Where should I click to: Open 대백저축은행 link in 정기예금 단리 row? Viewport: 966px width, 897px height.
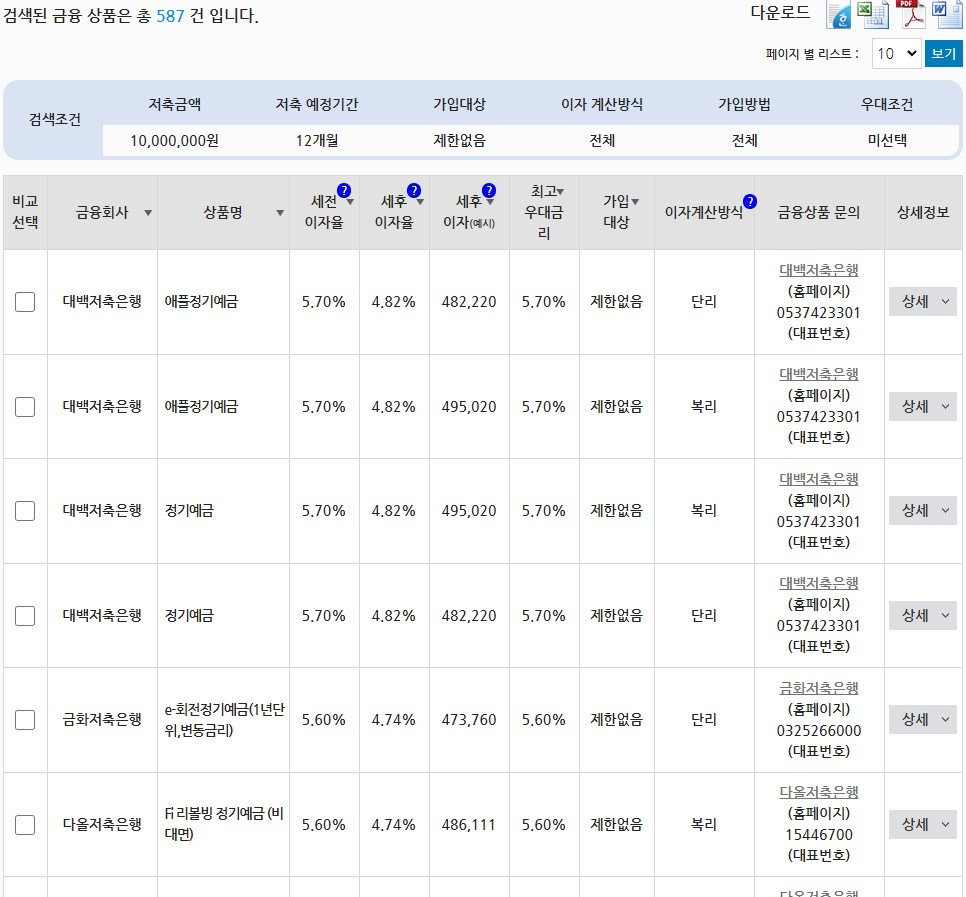818,583
